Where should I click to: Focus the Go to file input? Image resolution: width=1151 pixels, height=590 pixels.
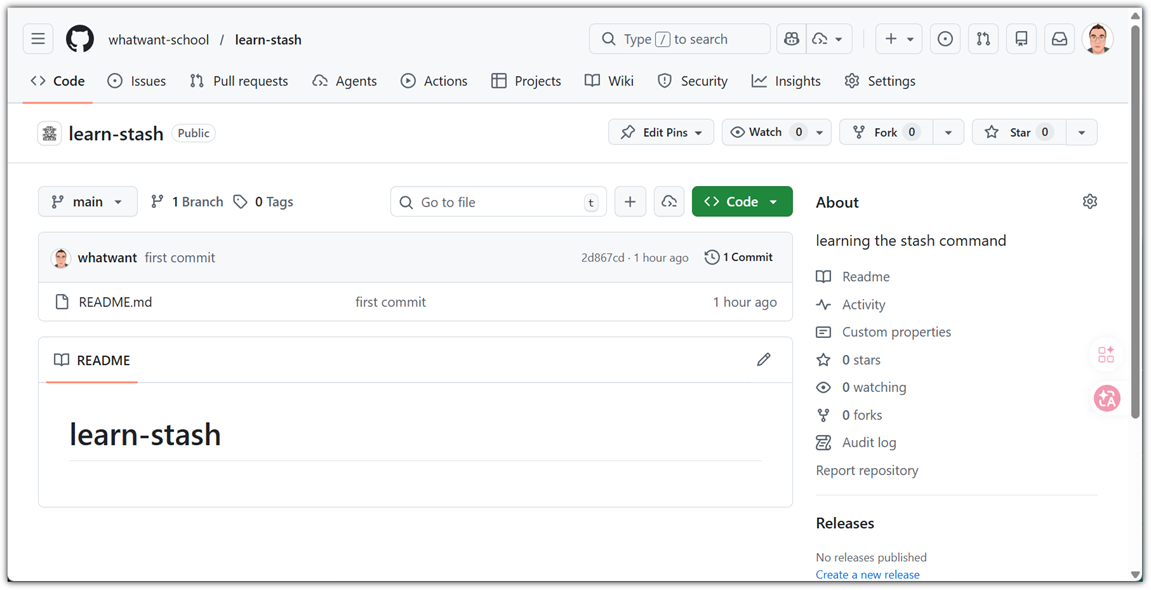pos(498,202)
